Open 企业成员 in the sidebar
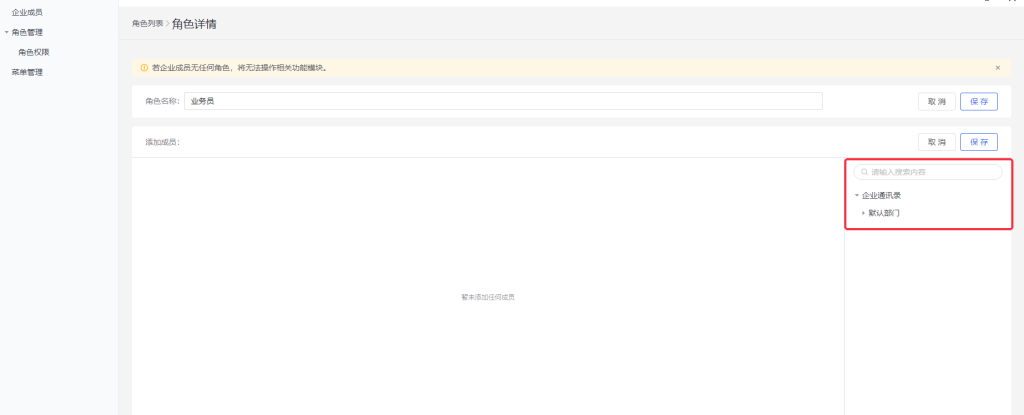This screenshot has height=415, width=1024. point(27,12)
